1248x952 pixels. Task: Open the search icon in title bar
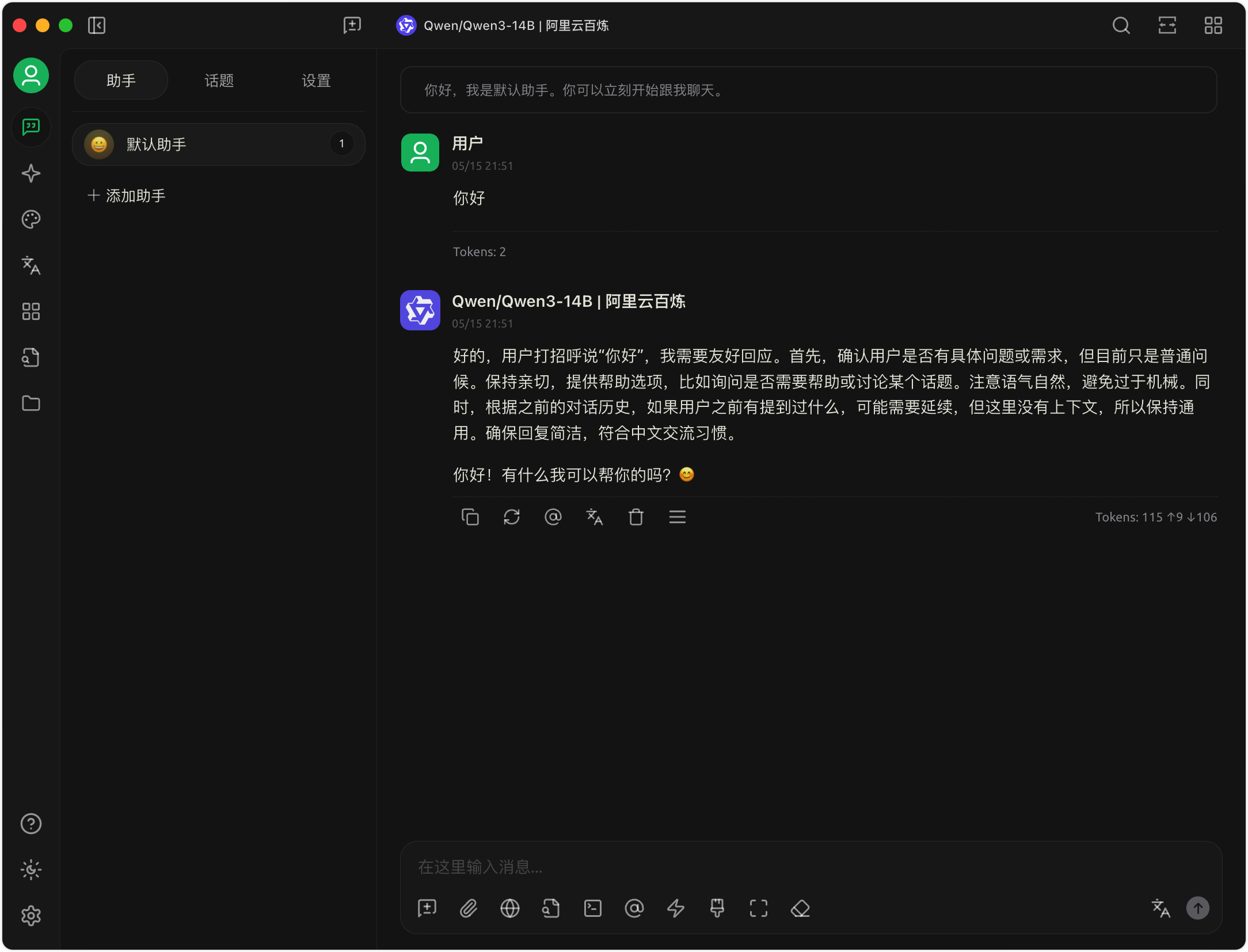coord(1121,25)
